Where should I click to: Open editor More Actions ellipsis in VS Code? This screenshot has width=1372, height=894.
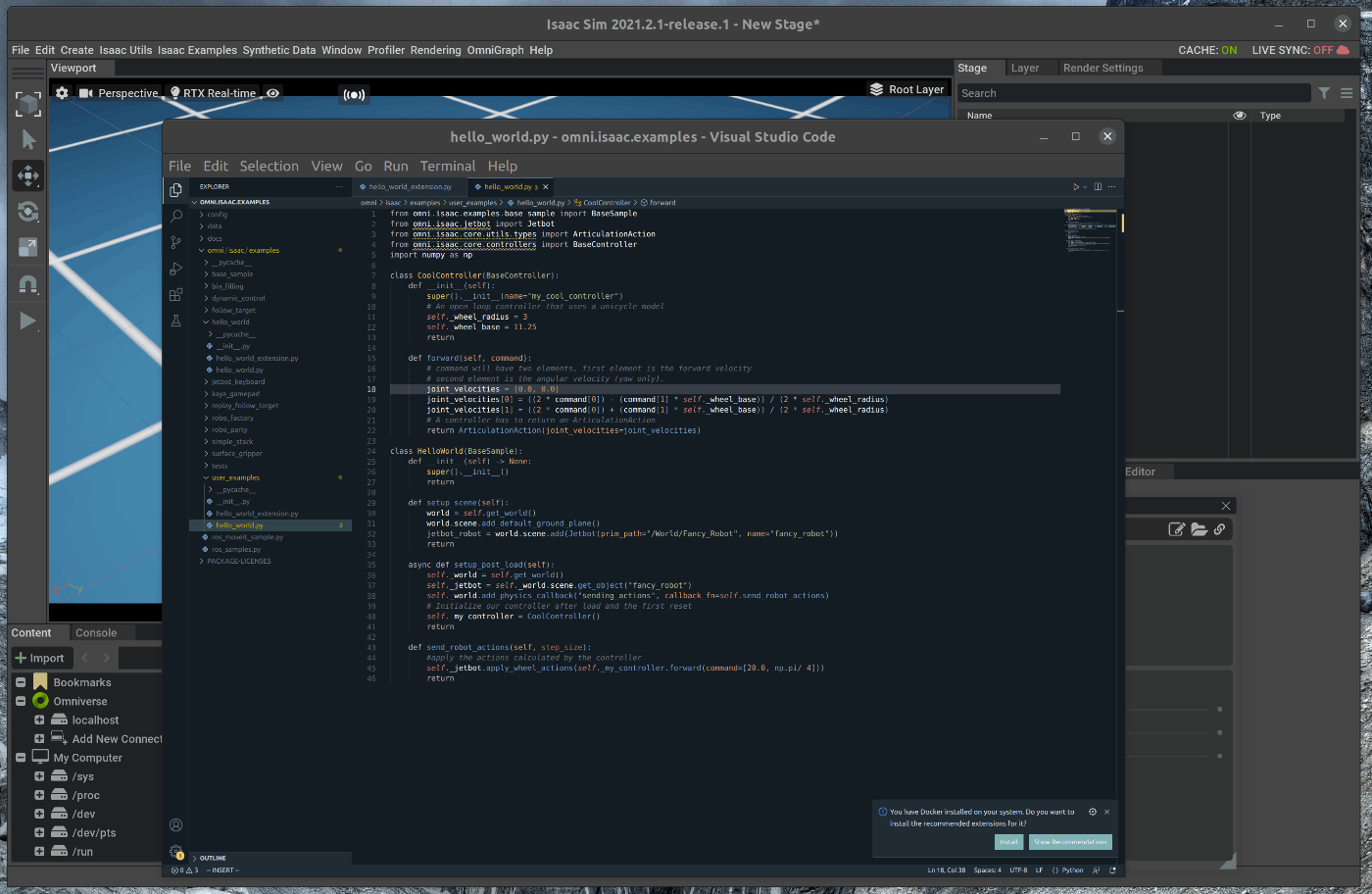[1111, 186]
